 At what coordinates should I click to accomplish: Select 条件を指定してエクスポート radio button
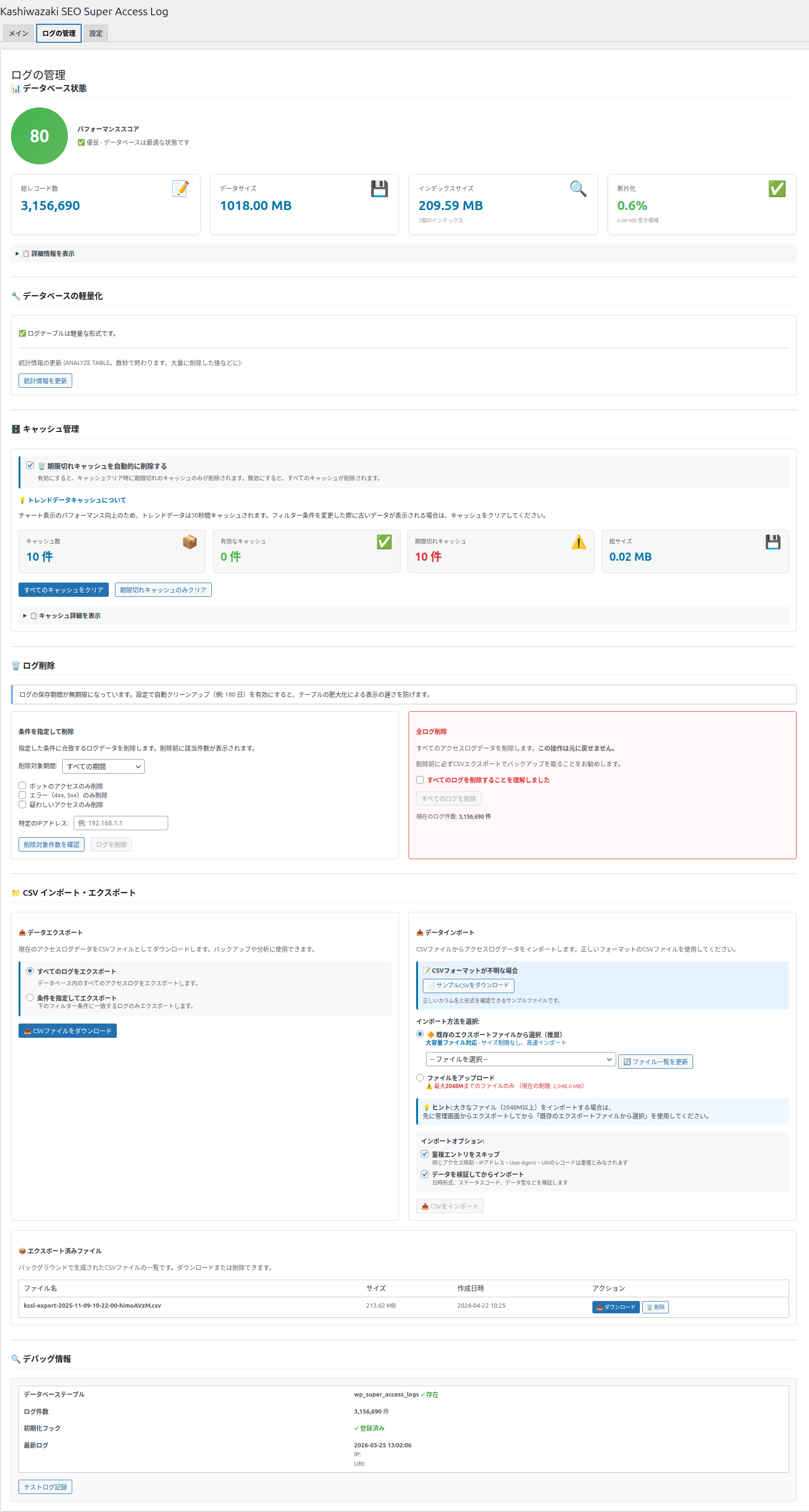point(30,997)
